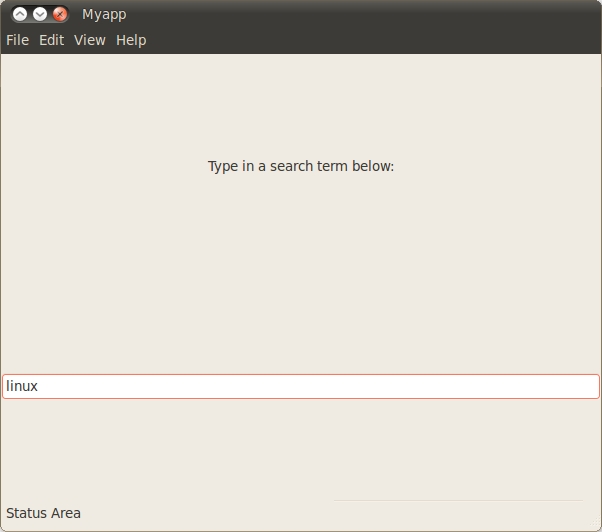Image resolution: width=602 pixels, height=532 pixels.
Task: Click the 'Type in a search term below:' label
Action: pyautogui.click(x=301, y=166)
